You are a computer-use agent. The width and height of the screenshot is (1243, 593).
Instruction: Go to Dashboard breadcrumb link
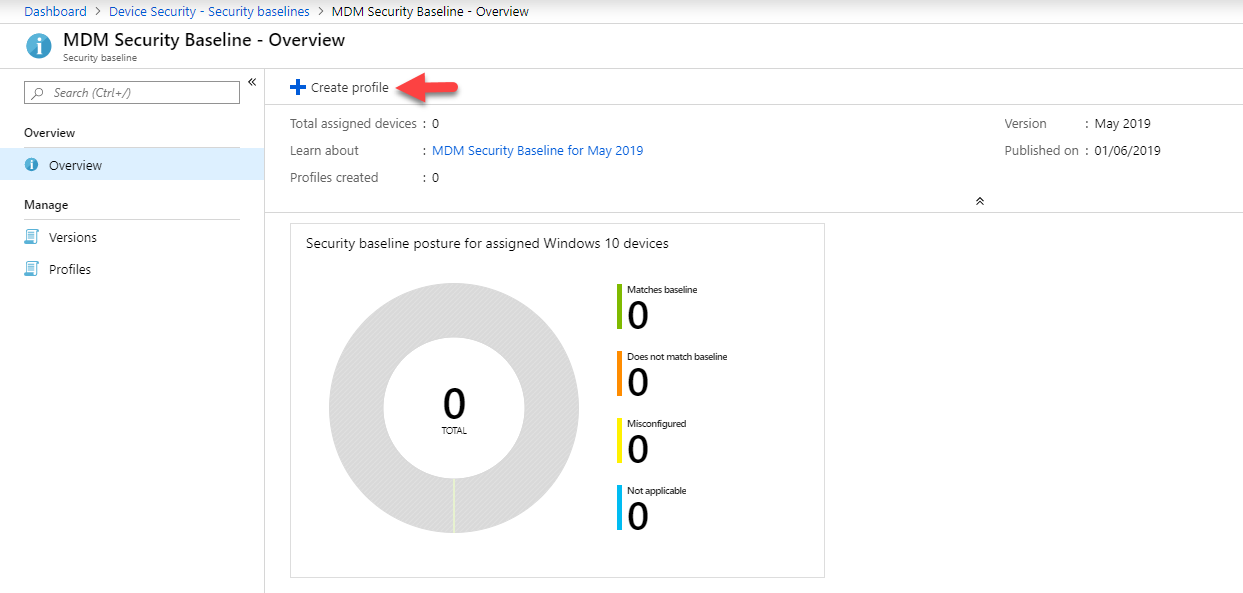pyautogui.click(x=55, y=12)
